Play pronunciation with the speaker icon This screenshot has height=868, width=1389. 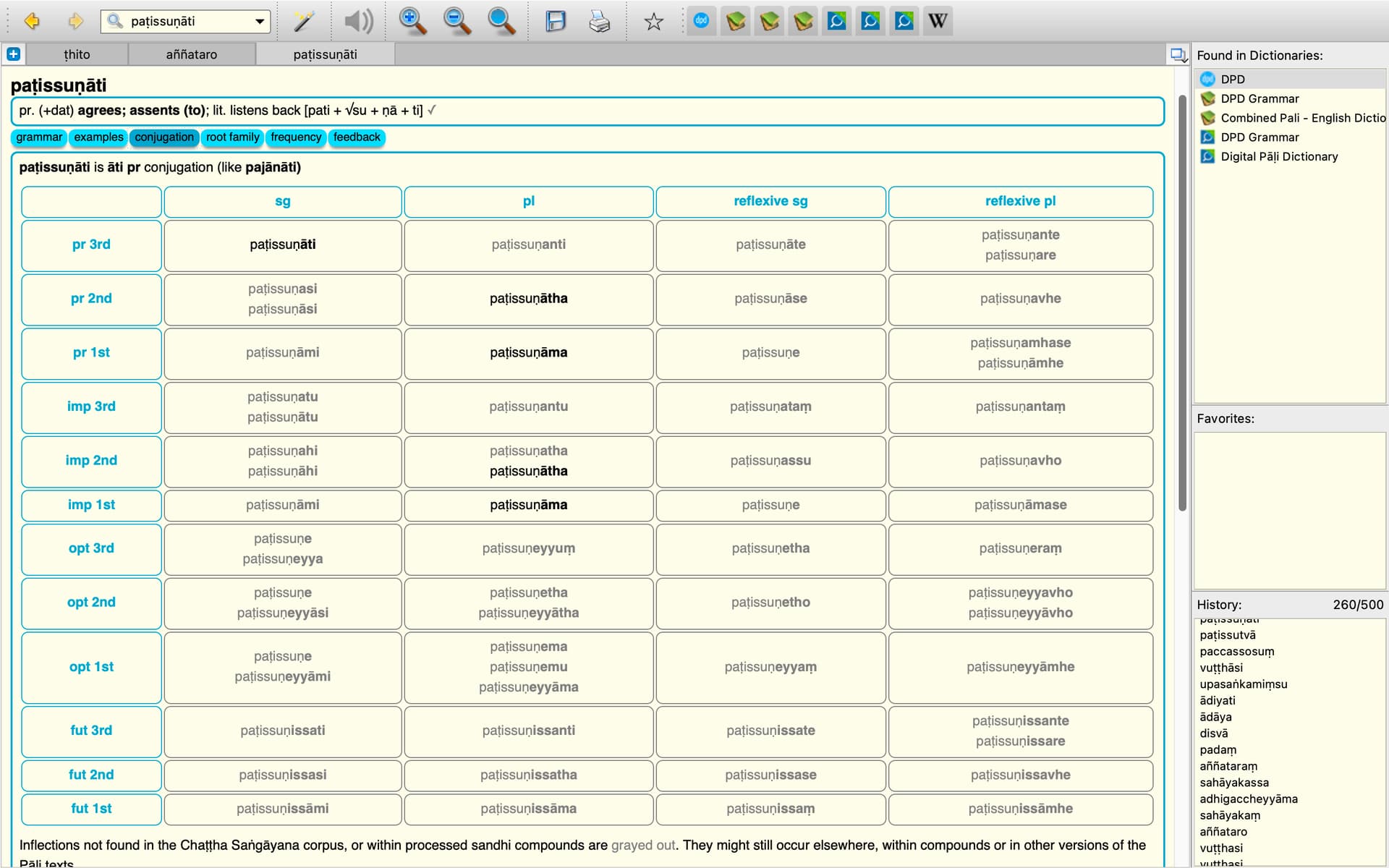point(358,21)
